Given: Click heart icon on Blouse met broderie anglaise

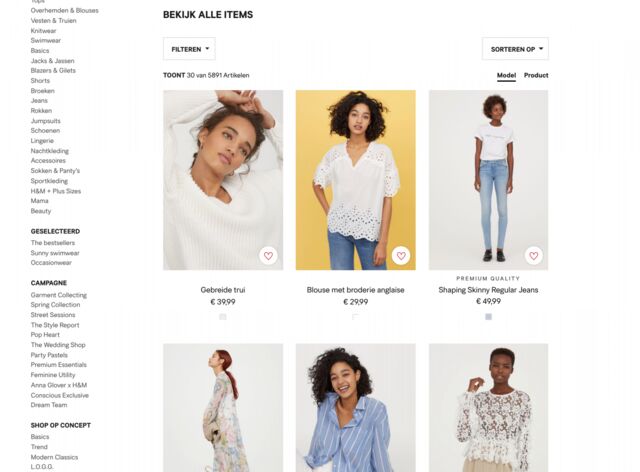Looking at the screenshot, I should pos(401,255).
